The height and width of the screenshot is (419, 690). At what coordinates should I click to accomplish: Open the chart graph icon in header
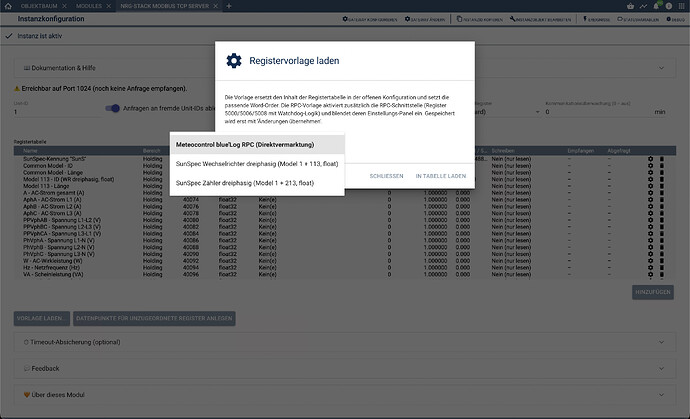pyautogui.click(x=643, y=6)
